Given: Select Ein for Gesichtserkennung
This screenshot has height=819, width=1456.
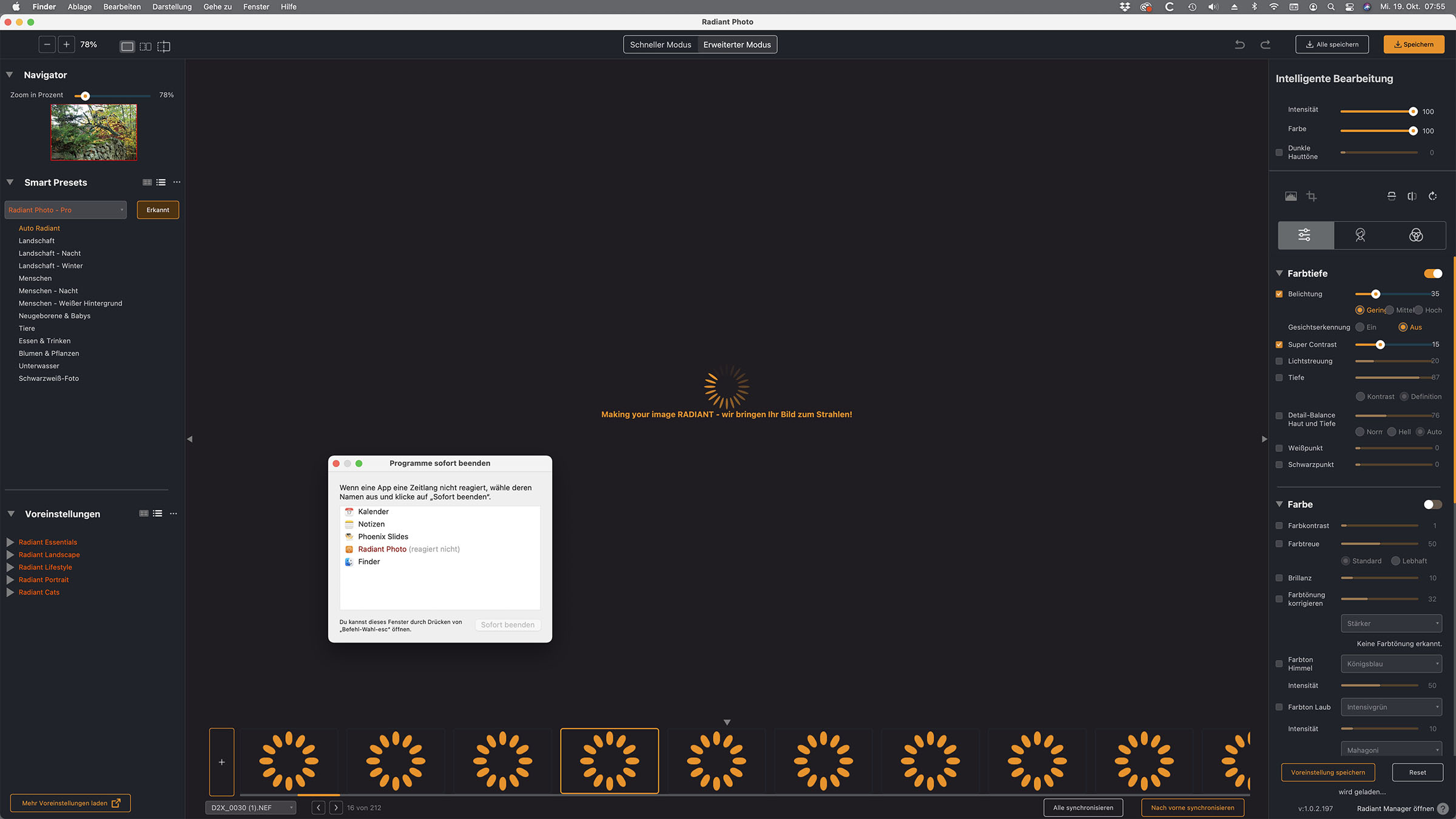Looking at the screenshot, I should (1360, 328).
